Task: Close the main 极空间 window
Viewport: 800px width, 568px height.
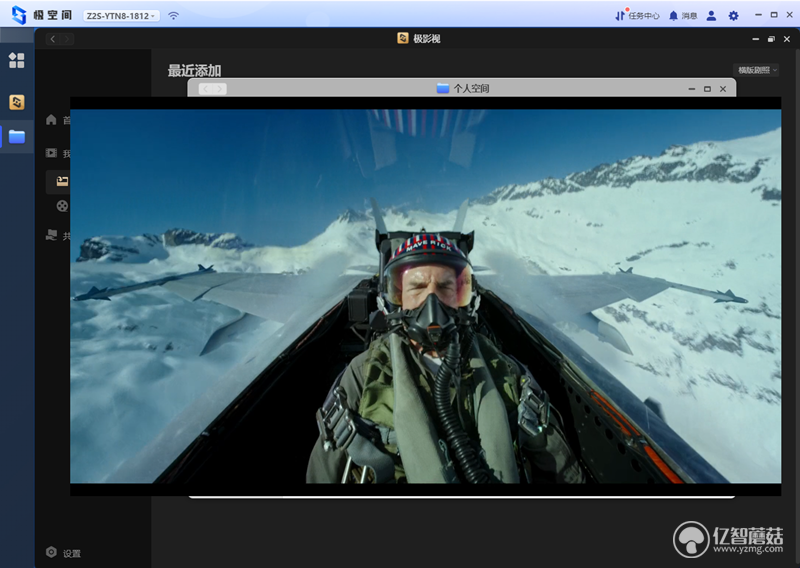Action: [x=790, y=15]
